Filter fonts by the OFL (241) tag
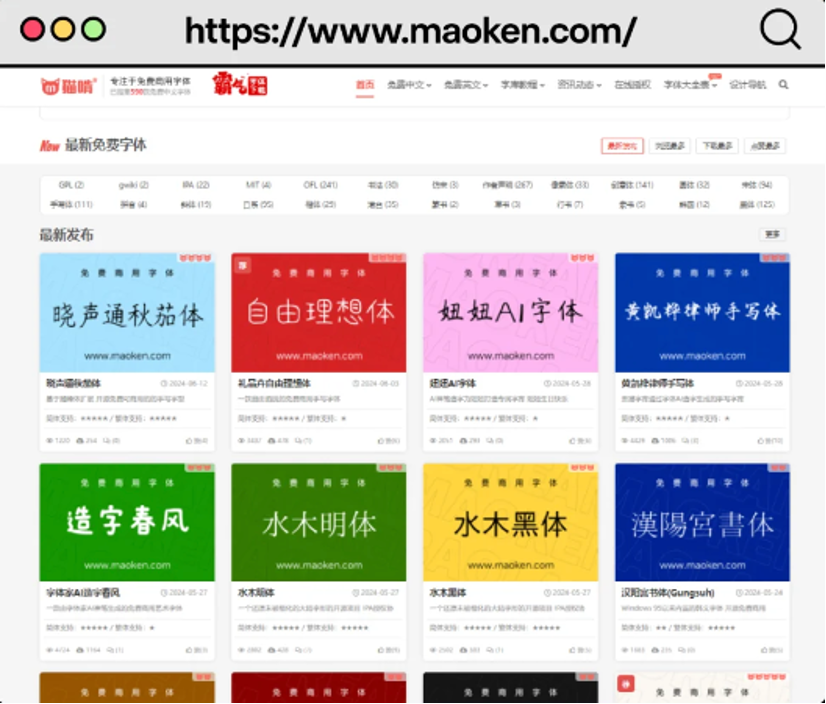Screen dimensions: 826x704 [320, 185]
